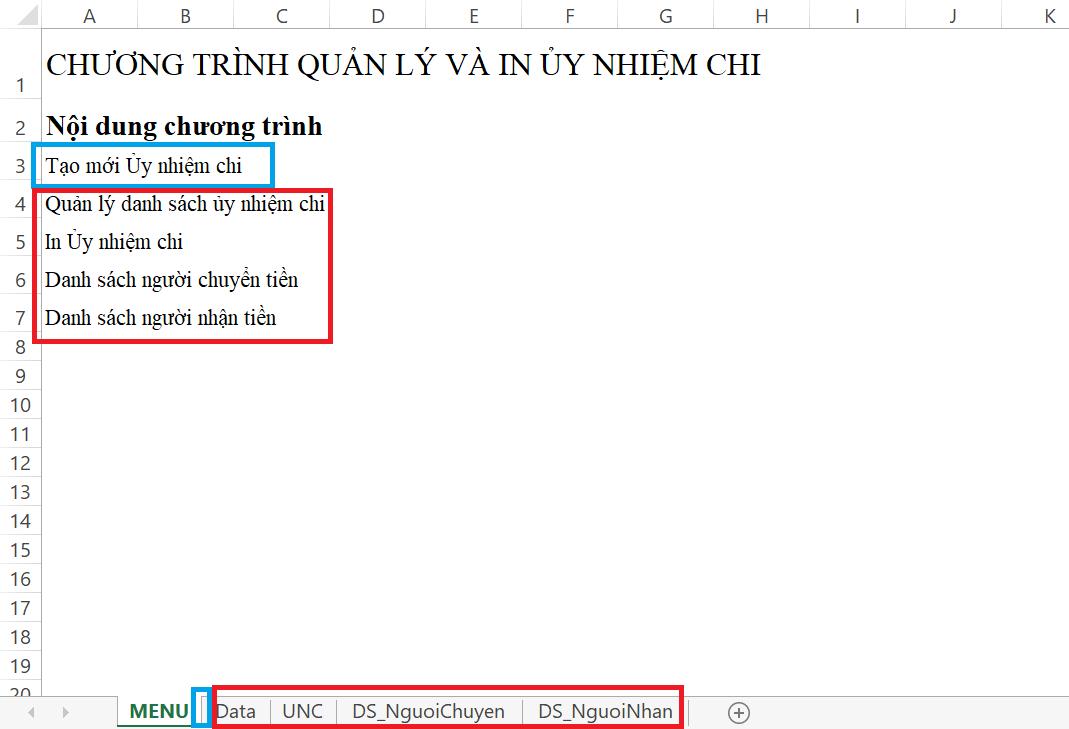This screenshot has height=729, width=1069.
Task: Switch to the Data sheet tab
Action: pyautogui.click(x=237, y=711)
